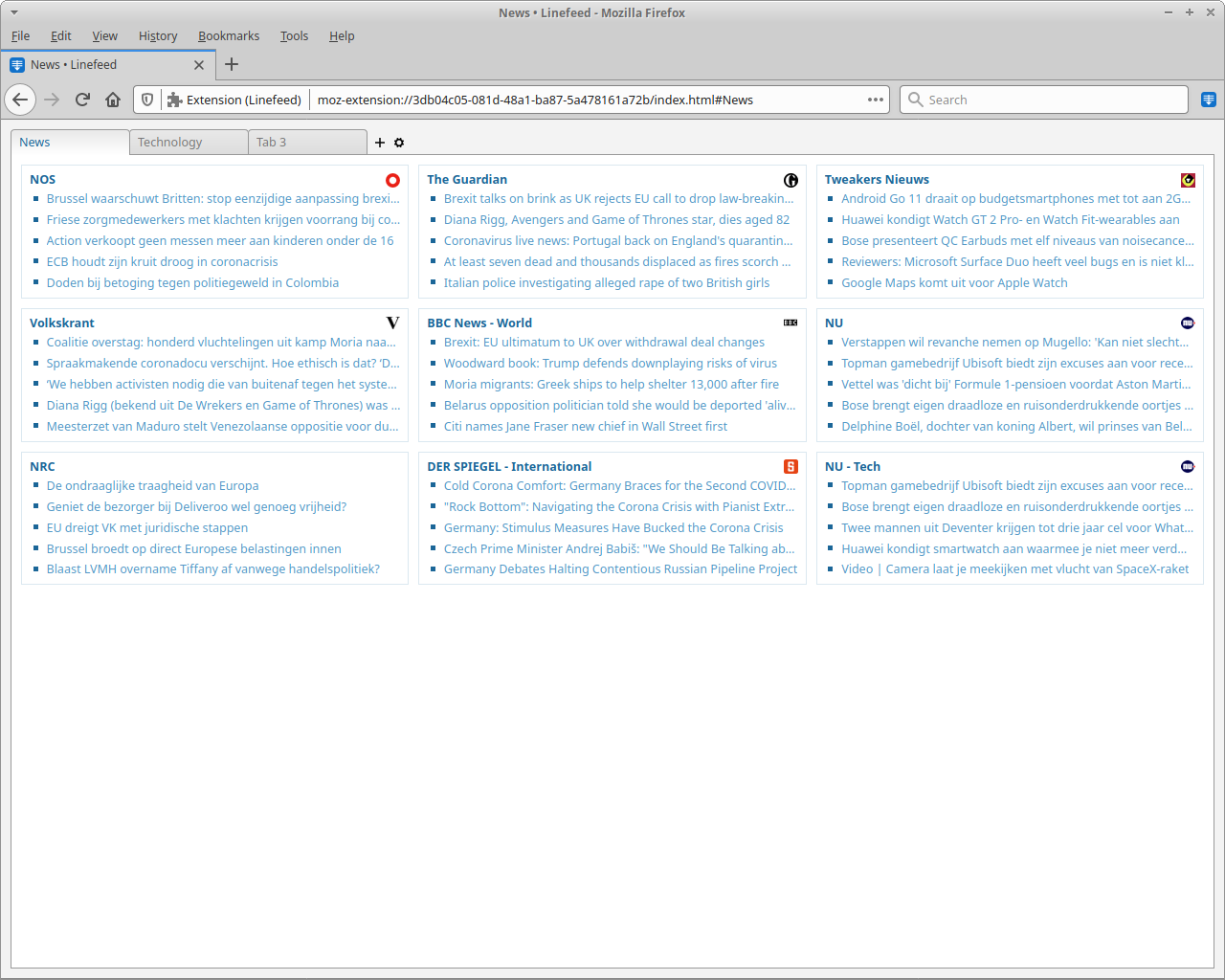Click the Volkskrant V favicon
Screen dimensions: 1225x980
[392, 323]
